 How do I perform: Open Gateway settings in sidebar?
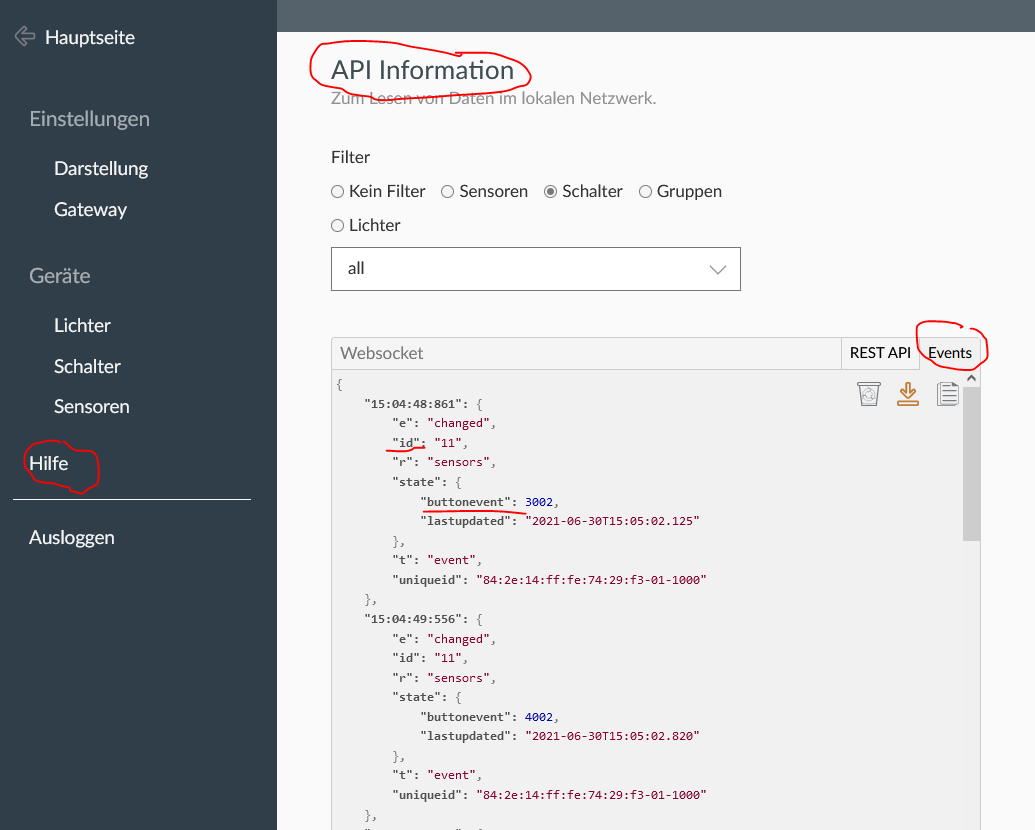90,209
